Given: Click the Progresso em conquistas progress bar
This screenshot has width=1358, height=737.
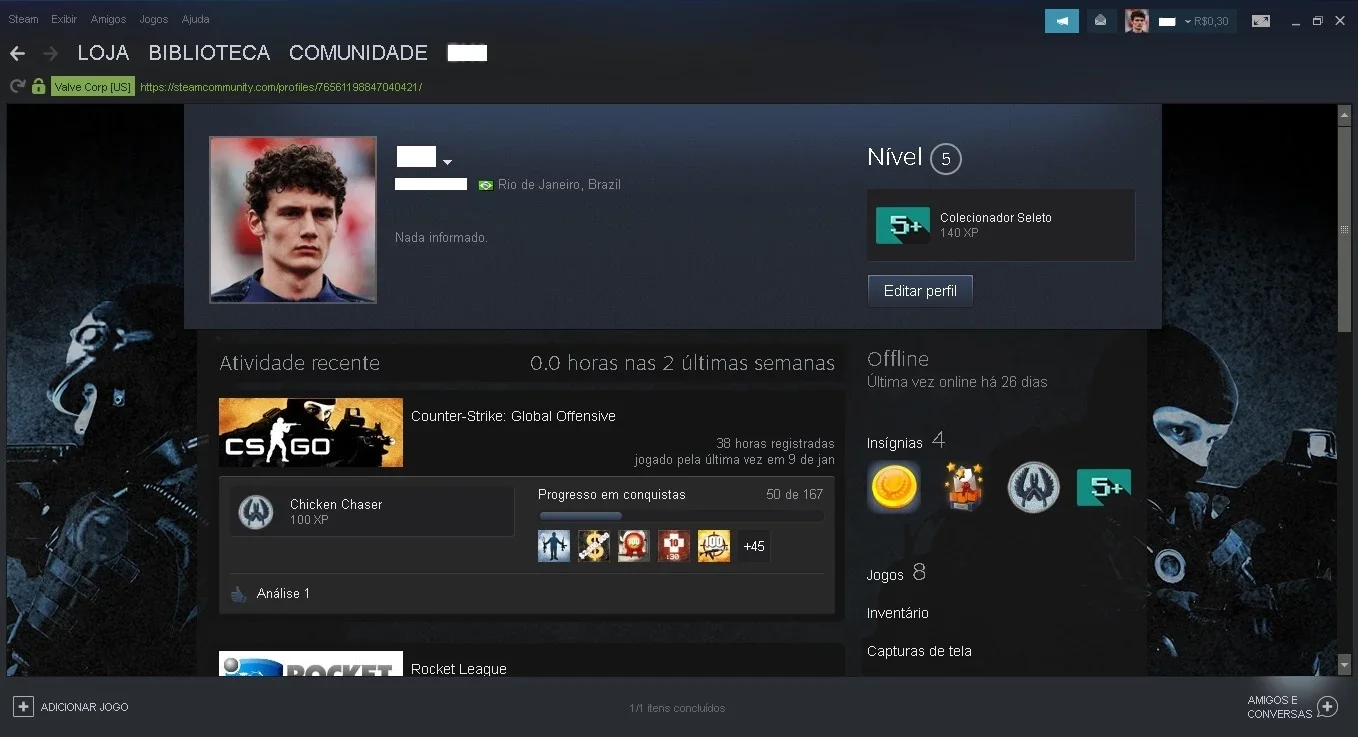Looking at the screenshot, I should tap(681, 516).
